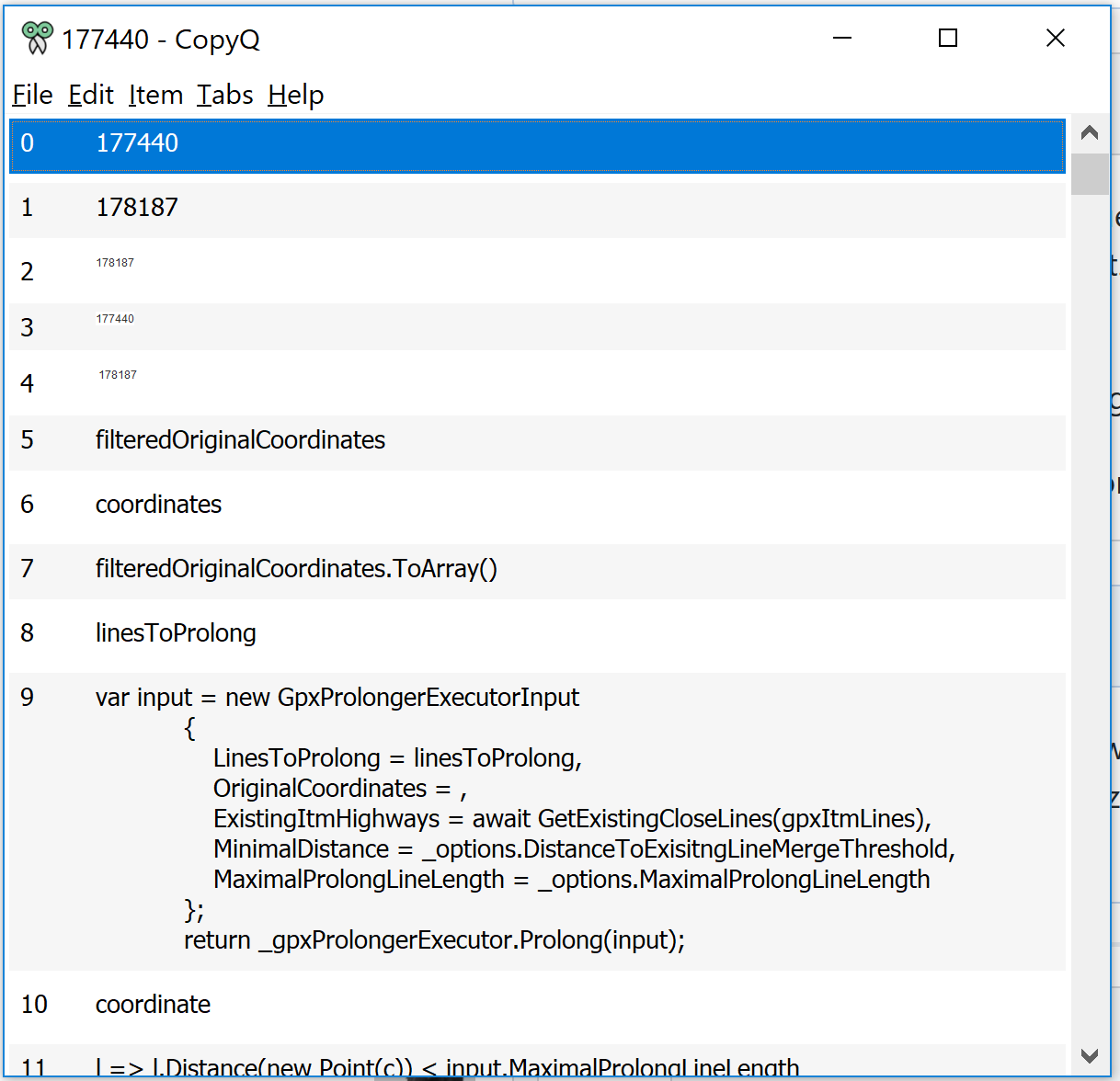
Task: Open the Help menu
Action: [x=294, y=95]
